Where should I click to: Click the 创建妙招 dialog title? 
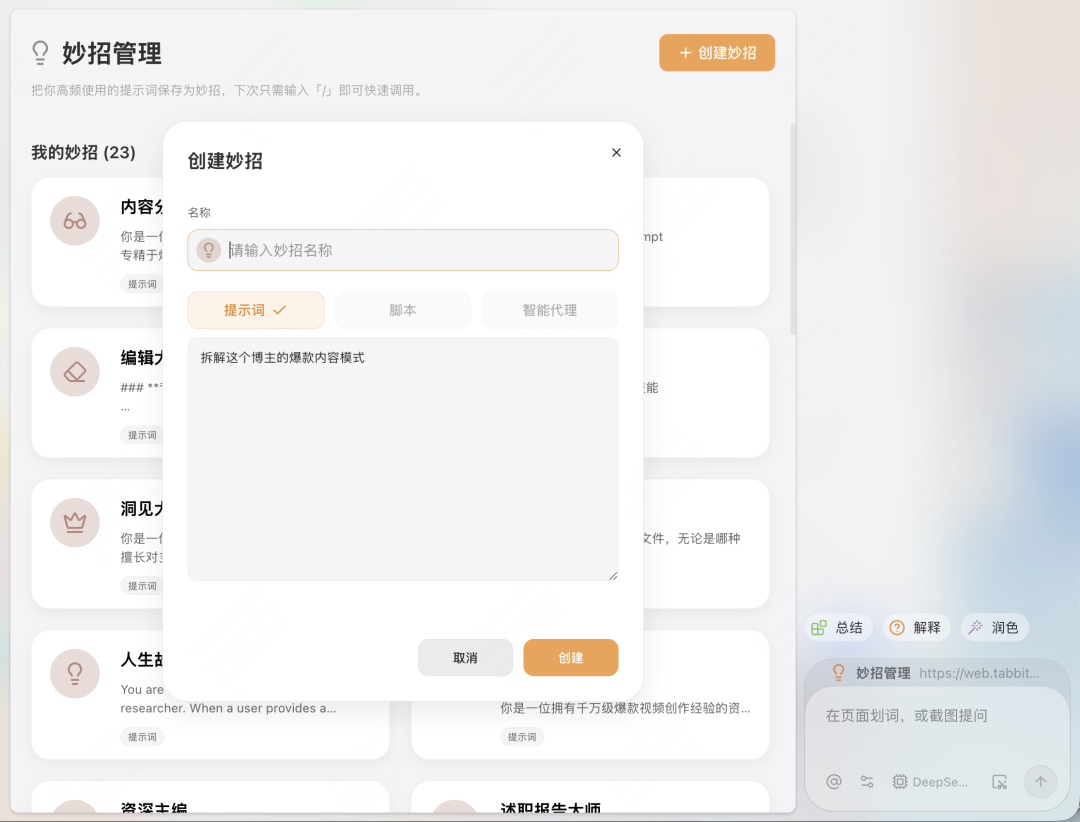[x=225, y=161]
